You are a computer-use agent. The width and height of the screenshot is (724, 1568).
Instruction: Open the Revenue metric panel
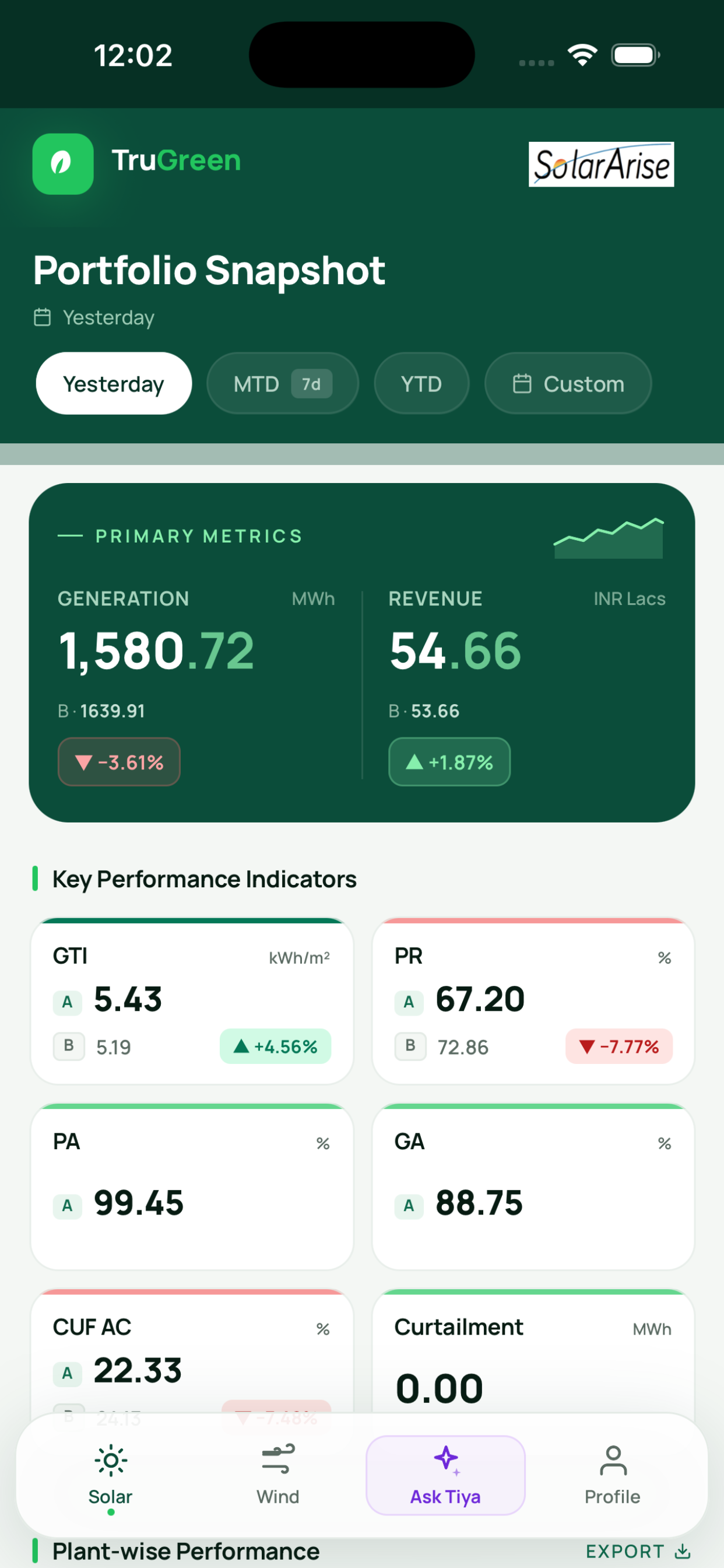pyautogui.click(x=527, y=685)
